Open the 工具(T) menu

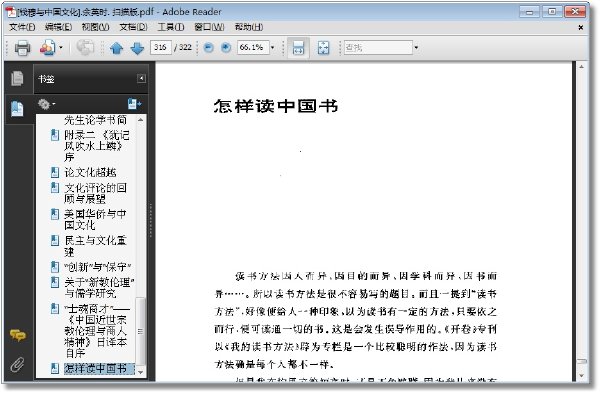(x=171, y=27)
